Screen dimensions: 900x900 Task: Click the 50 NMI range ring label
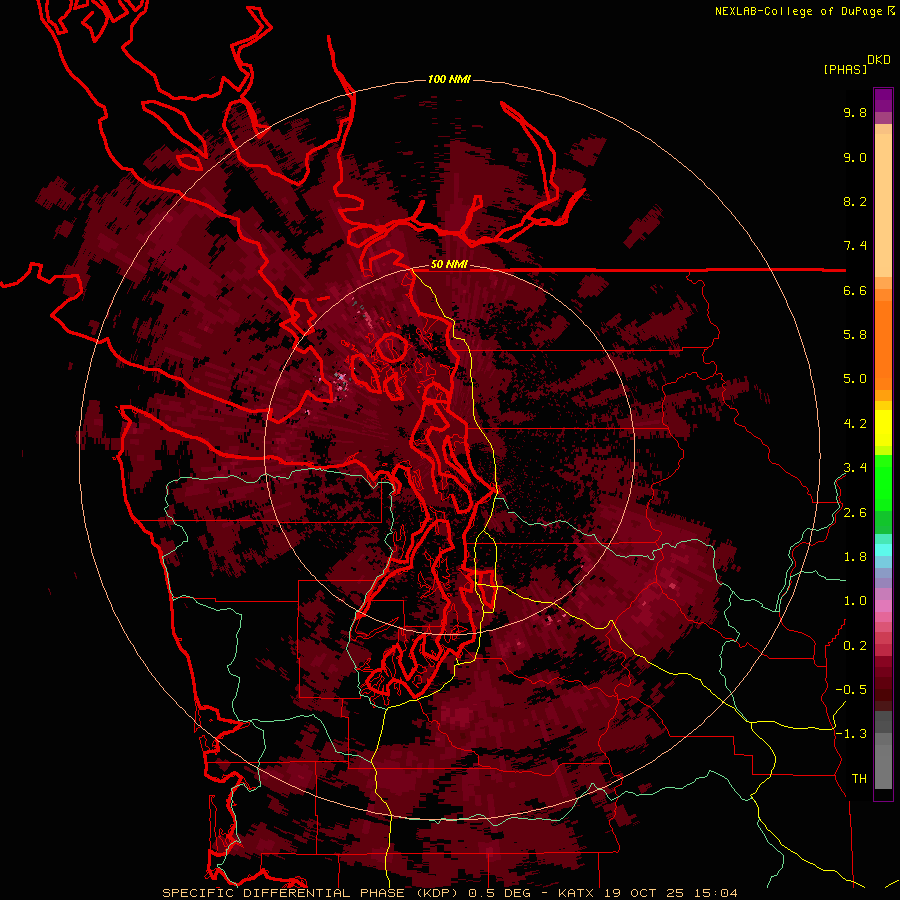(x=449, y=265)
